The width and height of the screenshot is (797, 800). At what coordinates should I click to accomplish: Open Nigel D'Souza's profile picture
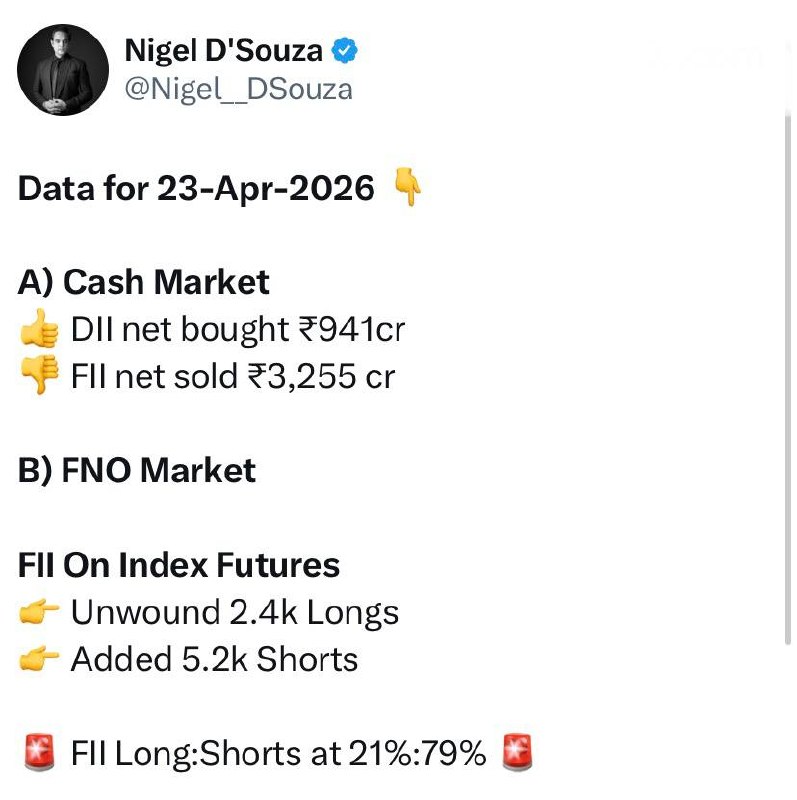pyautogui.click(x=63, y=70)
